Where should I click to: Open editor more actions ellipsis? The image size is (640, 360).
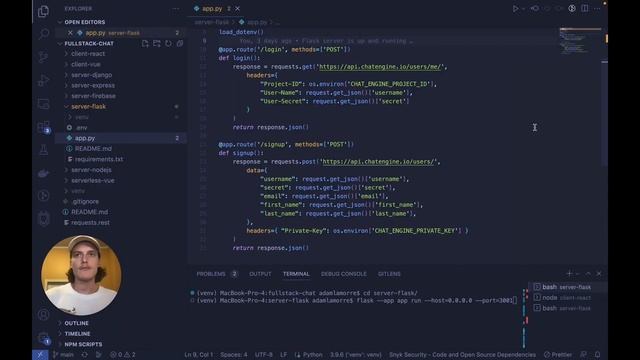(x=597, y=9)
